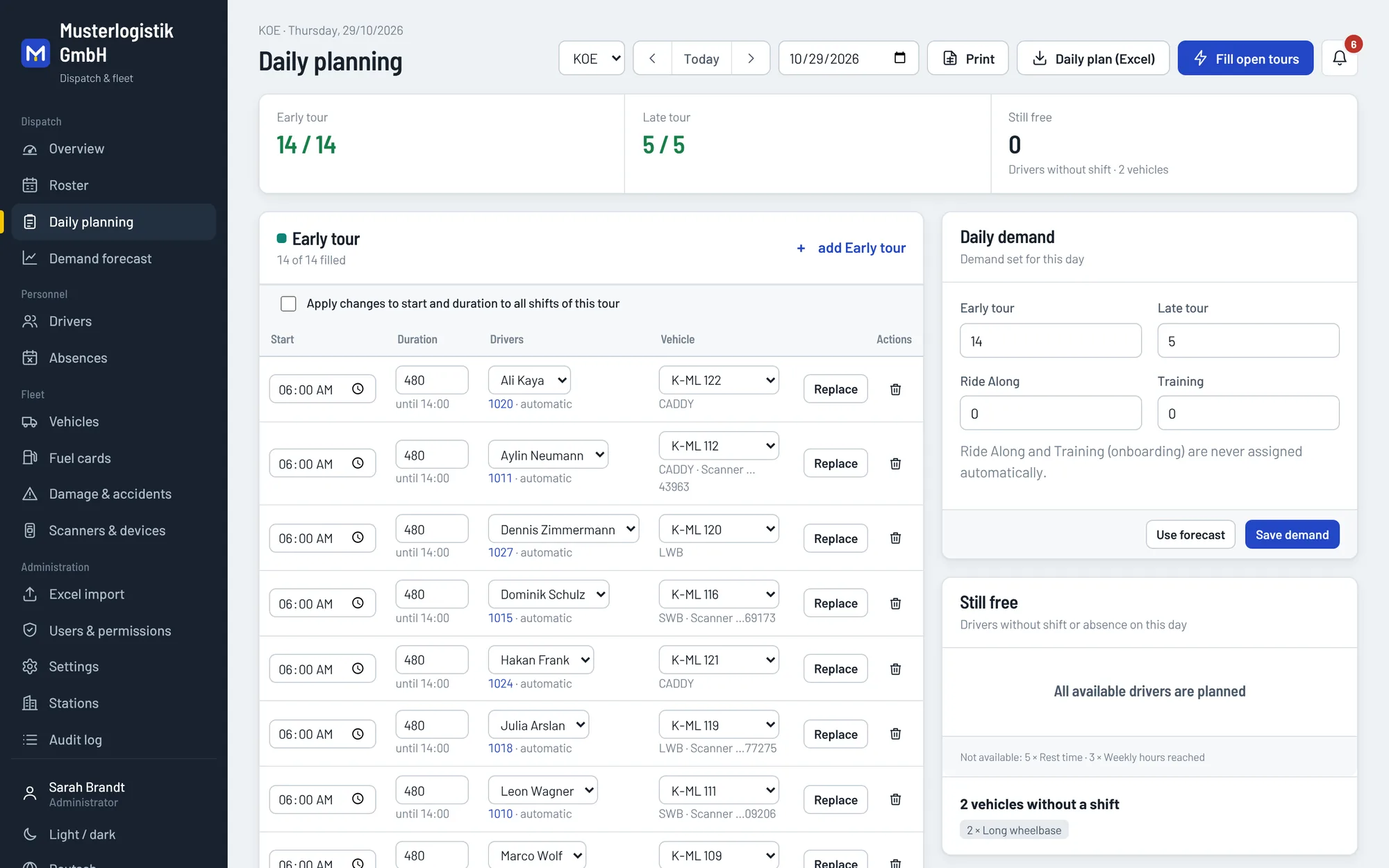
Task: Click the plus icon of add Early tour
Action: [801, 248]
